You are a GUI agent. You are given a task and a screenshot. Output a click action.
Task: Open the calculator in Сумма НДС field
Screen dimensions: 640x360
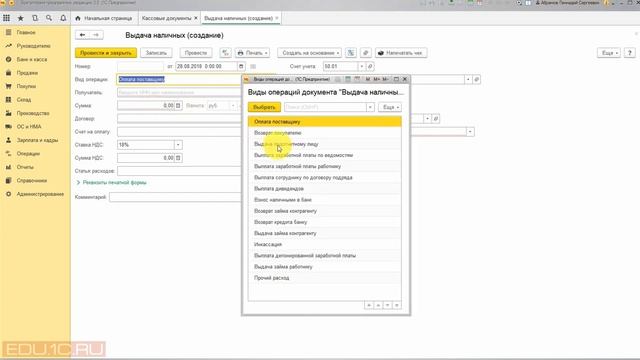coord(178,158)
